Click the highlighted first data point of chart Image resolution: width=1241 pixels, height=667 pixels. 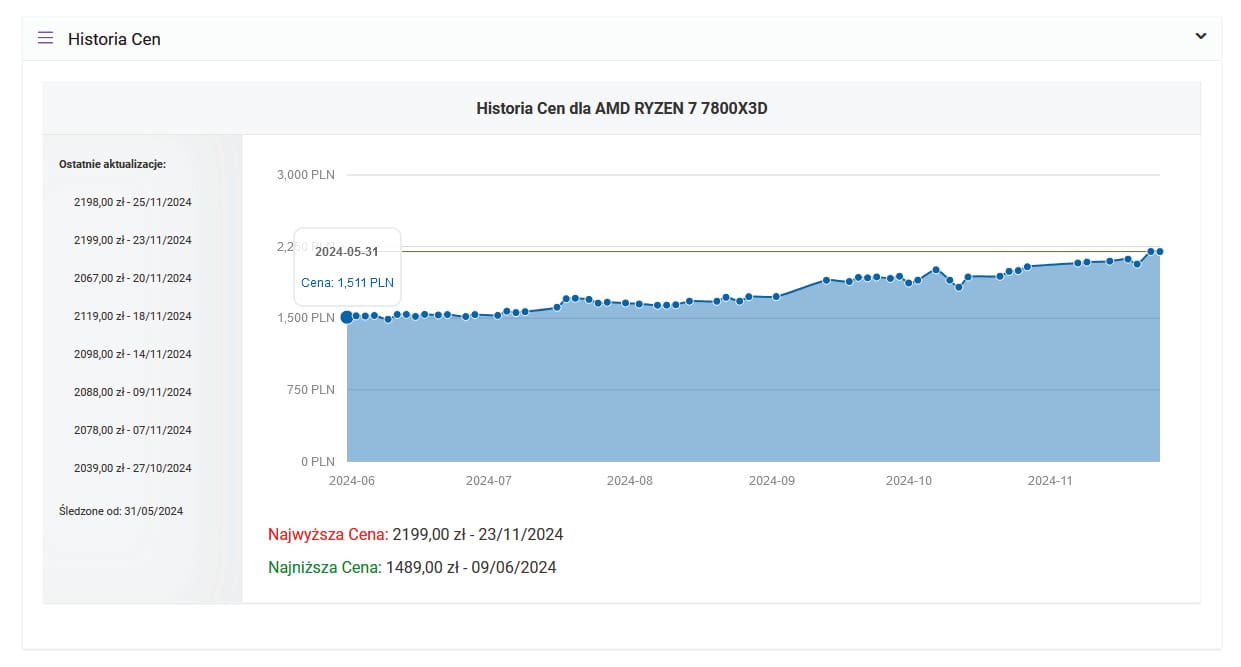[x=347, y=317]
